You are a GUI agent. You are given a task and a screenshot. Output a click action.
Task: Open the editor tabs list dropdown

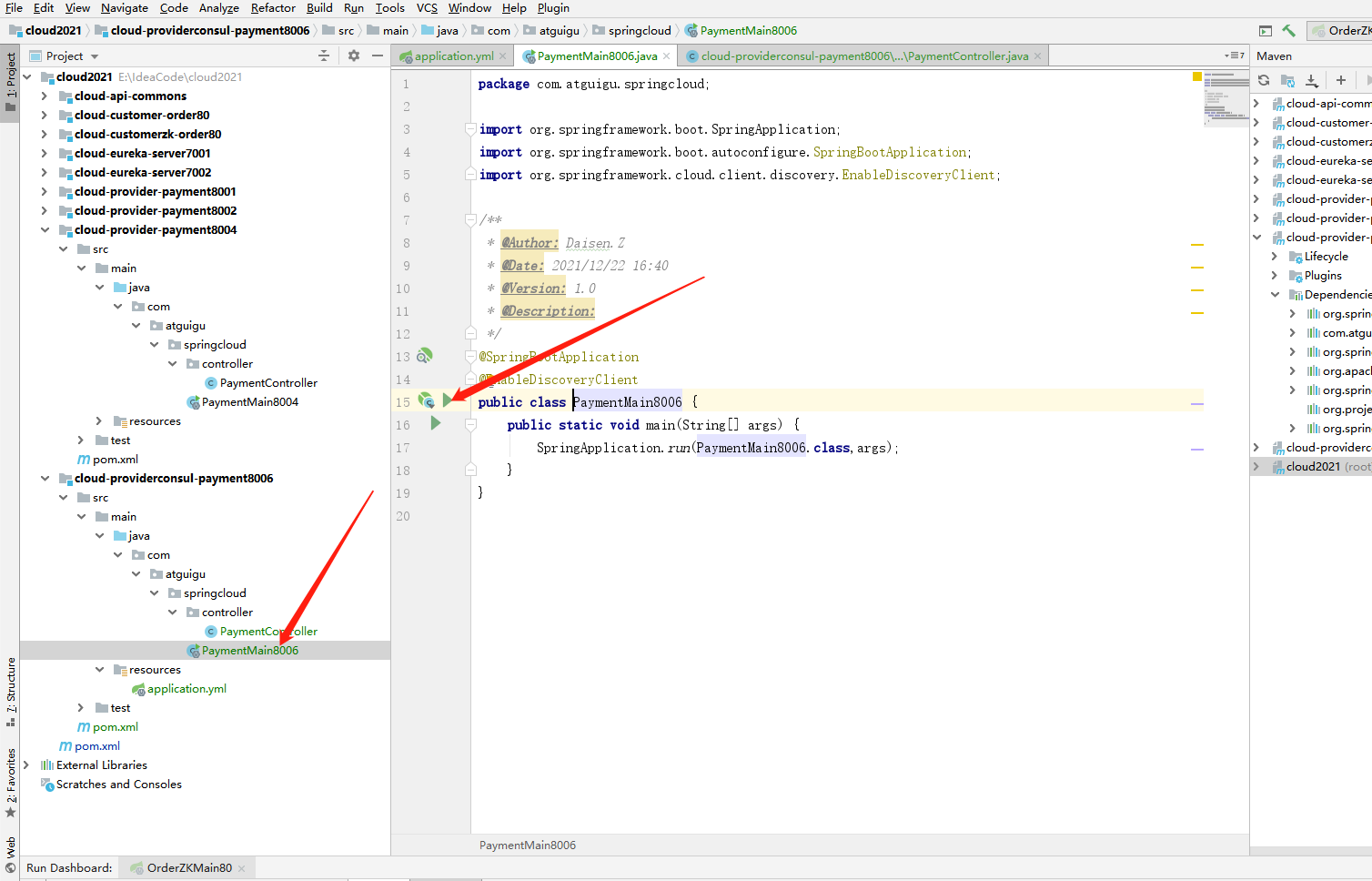1236,56
